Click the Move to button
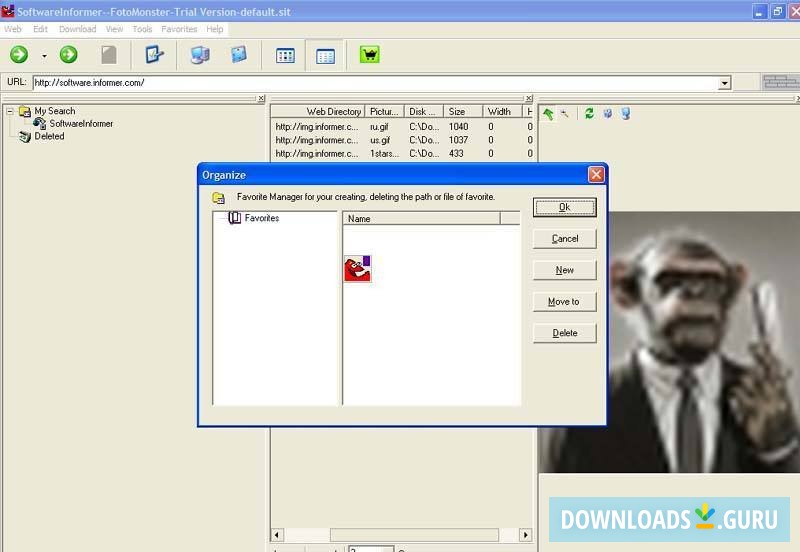 pos(564,302)
